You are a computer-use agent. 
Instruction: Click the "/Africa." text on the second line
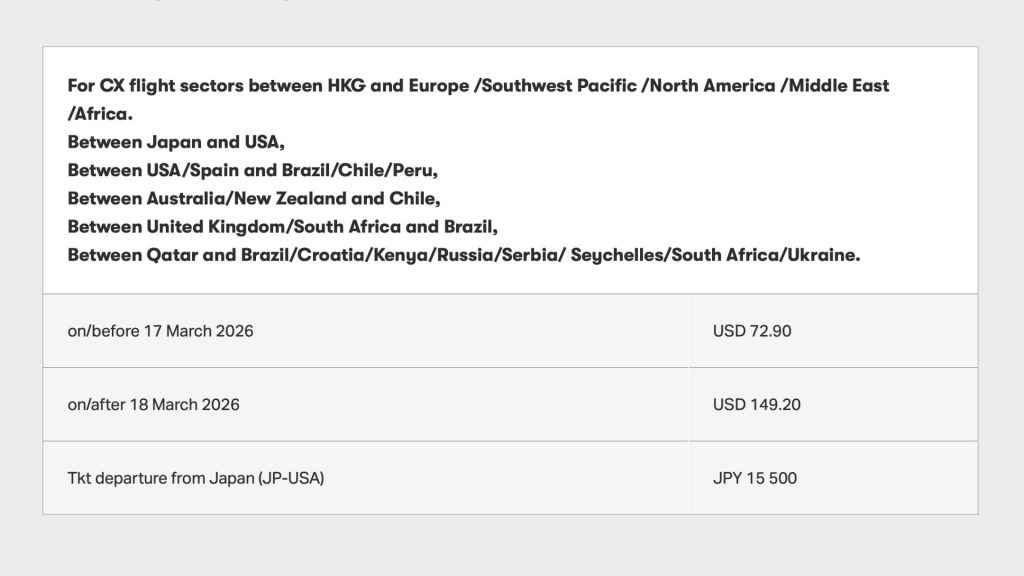pos(100,114)
